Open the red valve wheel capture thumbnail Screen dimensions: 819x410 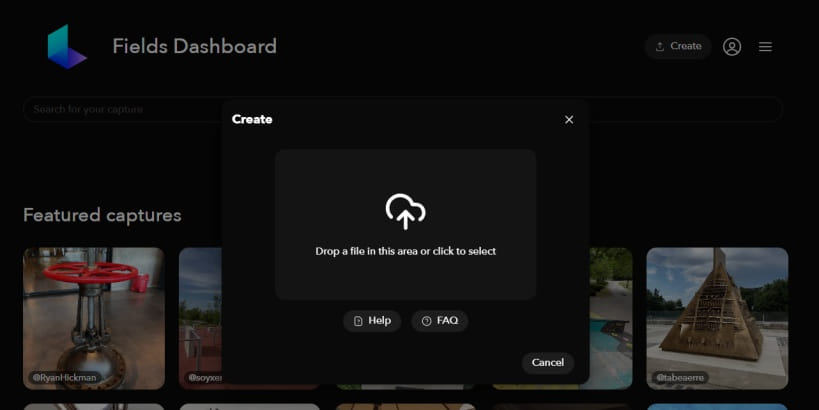pyautogui.click(x=94, y=318)
